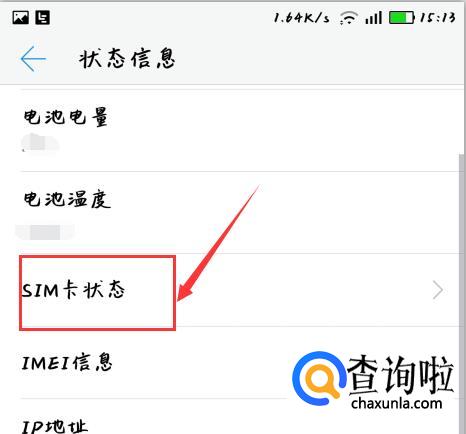
Task: Open the SIM卡状态 chevron arrow
Action: point(438,290)
